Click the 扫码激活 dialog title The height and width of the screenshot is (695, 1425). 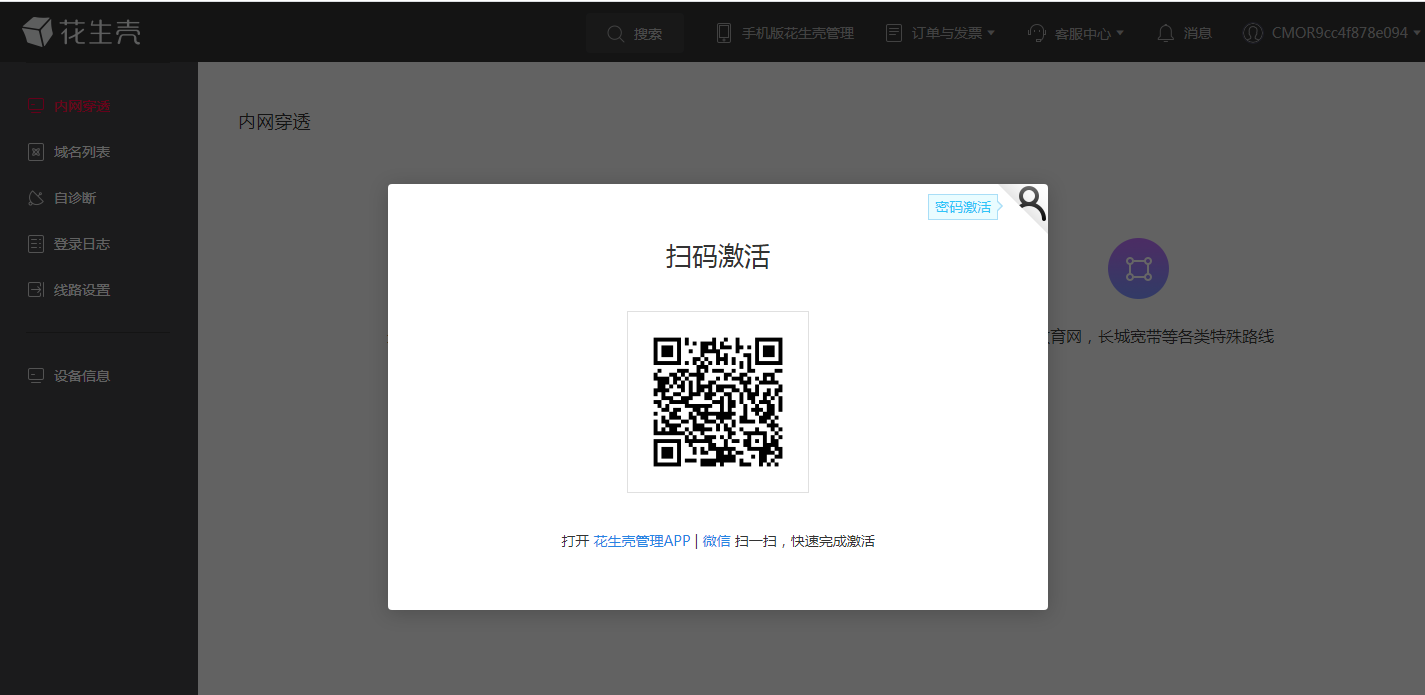[x=718, y=257]
